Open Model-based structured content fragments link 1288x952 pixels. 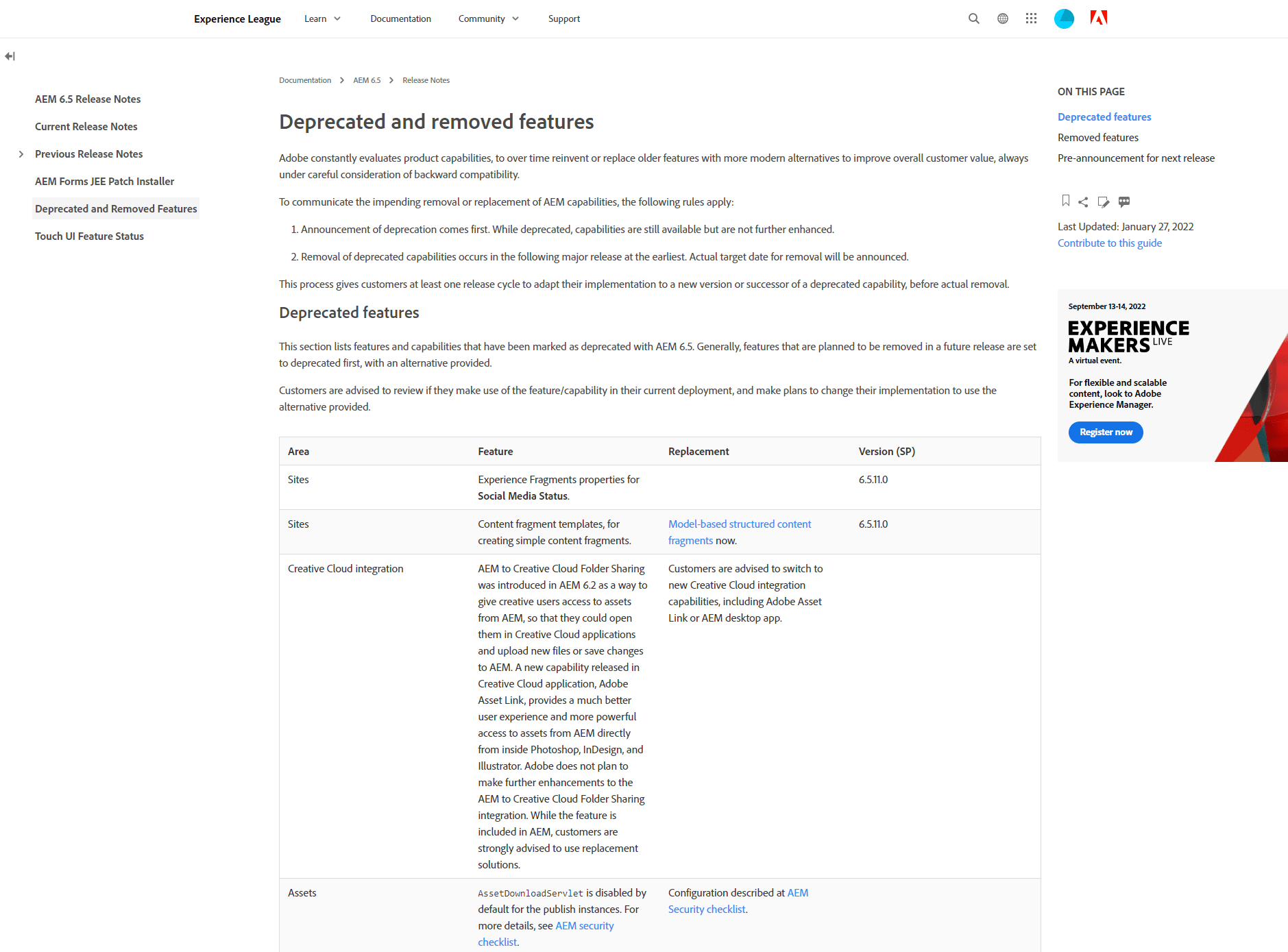(x=740, y=533)
